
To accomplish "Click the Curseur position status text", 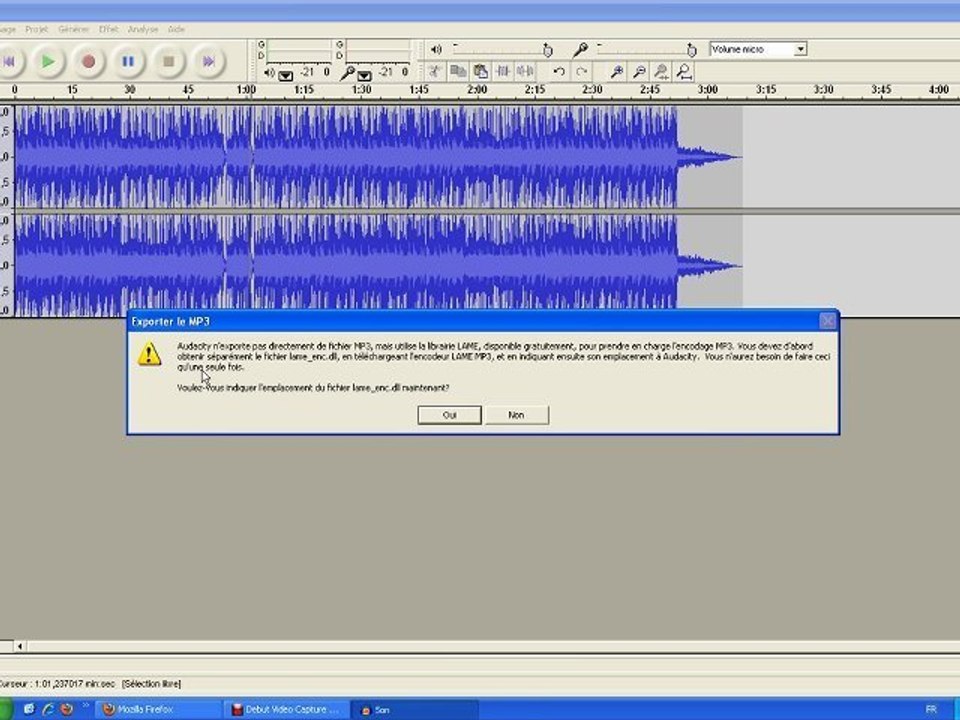I will (x=56, y=684).
